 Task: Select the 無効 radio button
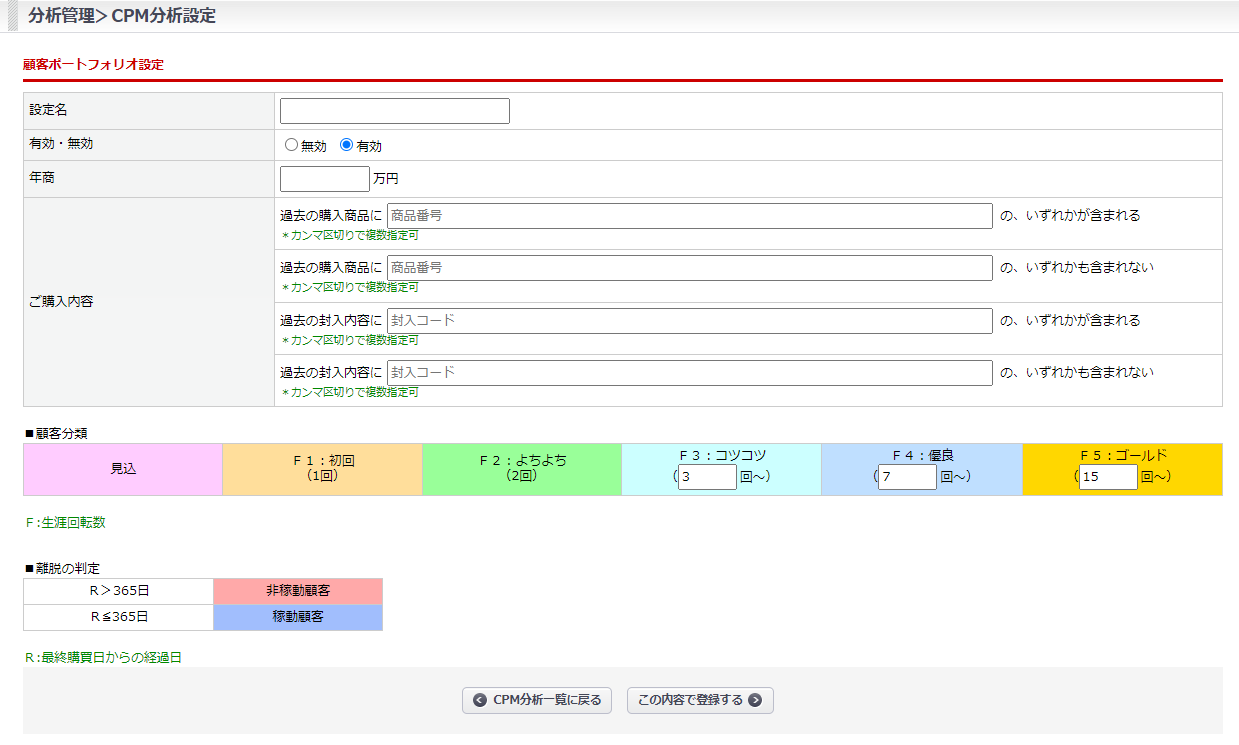pos(292,145)
